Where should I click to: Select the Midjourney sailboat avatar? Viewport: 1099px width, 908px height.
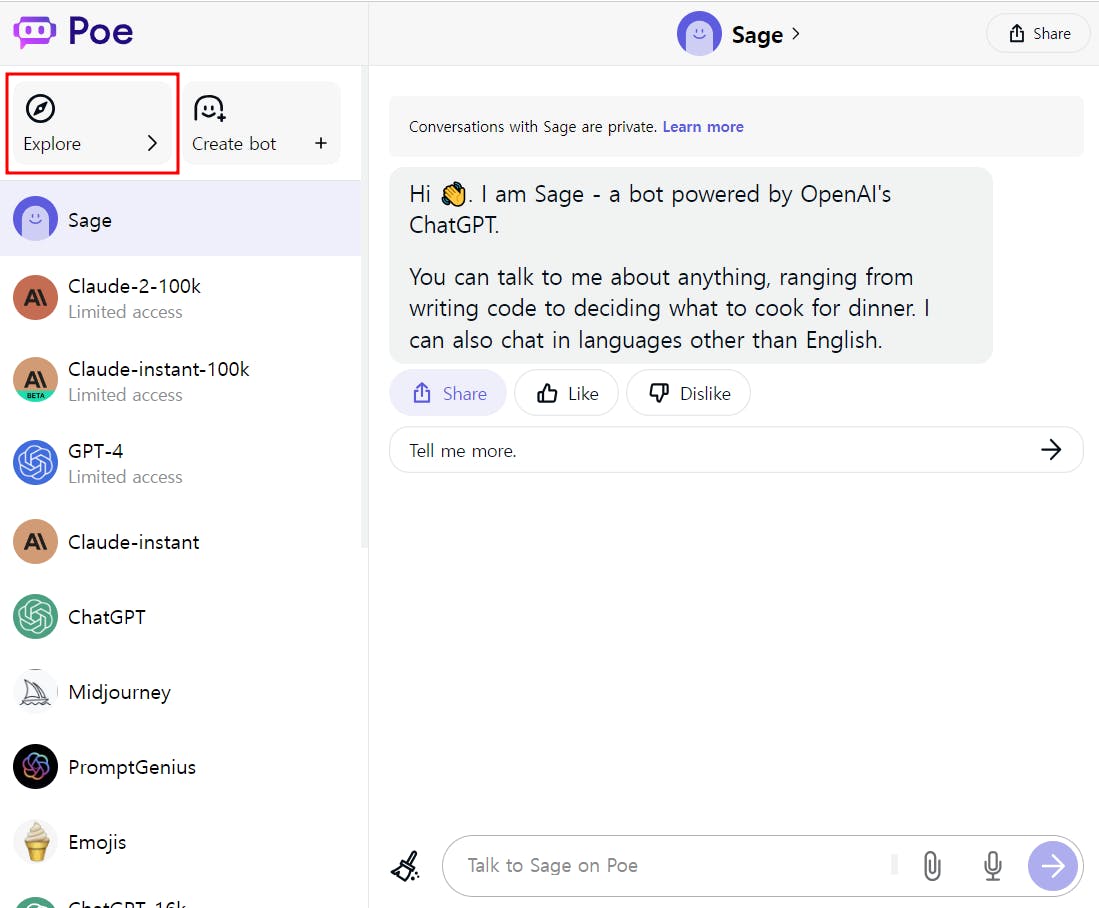pyautogui.click(x=35, y=691)
